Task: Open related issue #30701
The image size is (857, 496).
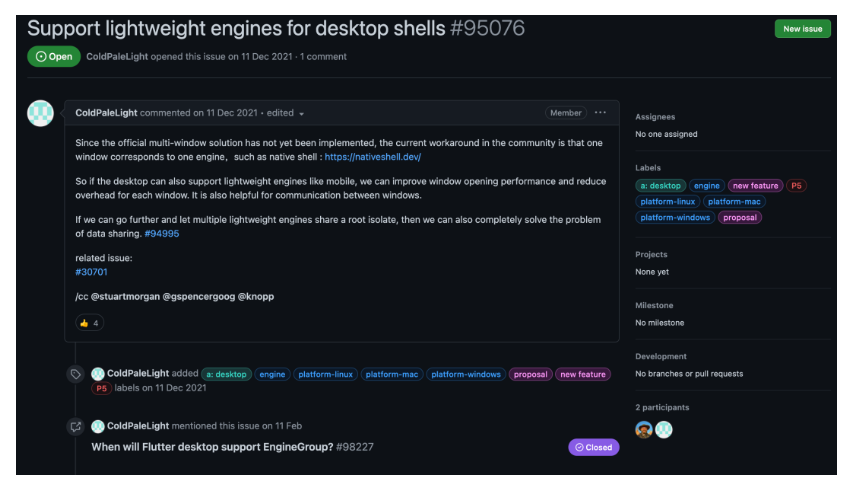Action: [91, 271]
